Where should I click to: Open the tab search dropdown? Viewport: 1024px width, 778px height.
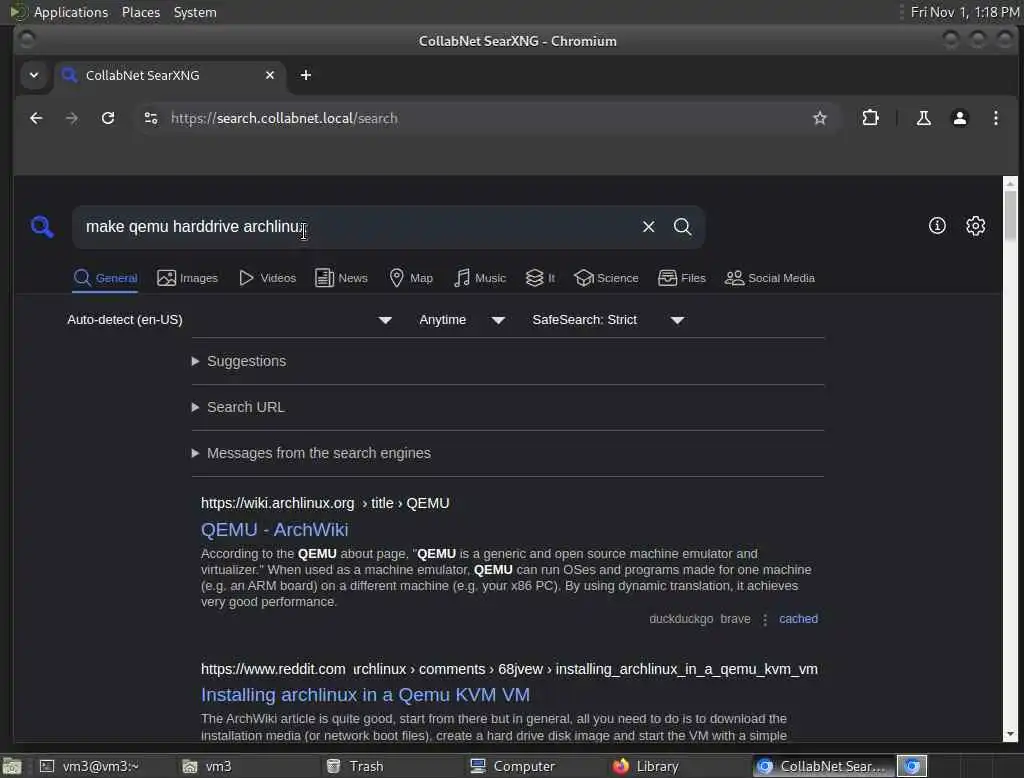coord(34,75)
